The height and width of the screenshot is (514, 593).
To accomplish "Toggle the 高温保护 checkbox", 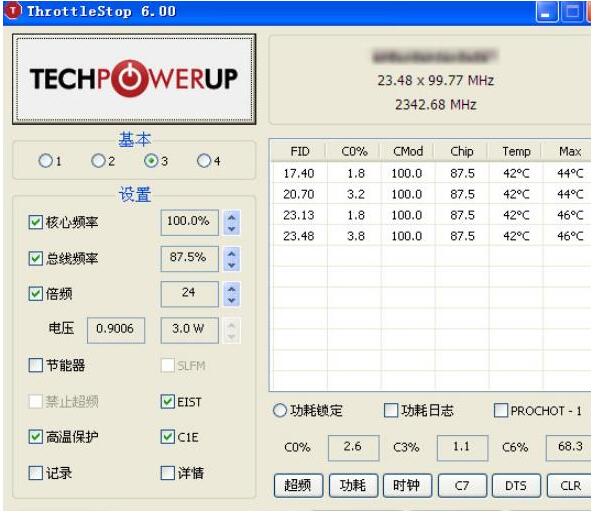I will (x=36, y=437).
